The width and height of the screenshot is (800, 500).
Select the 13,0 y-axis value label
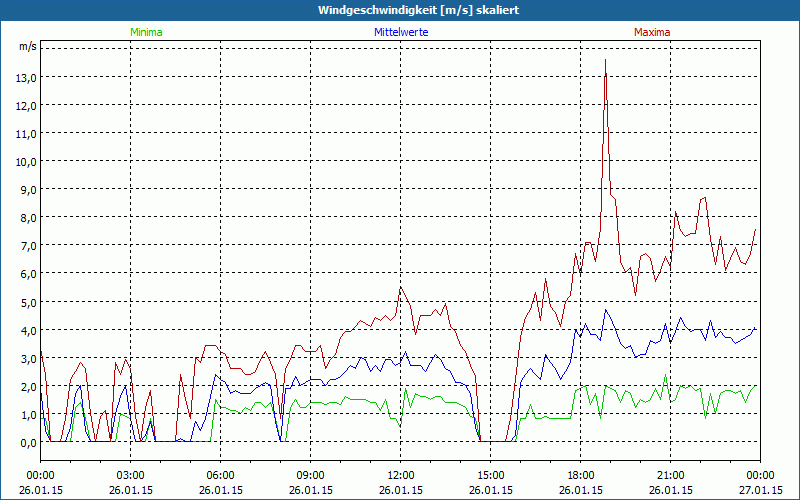click(x=24, y=77)
